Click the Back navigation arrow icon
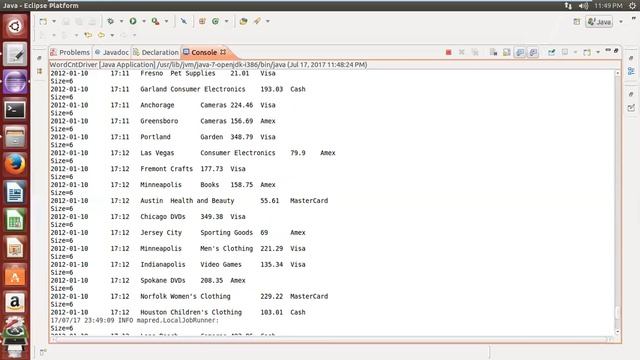This screenshot has width=640, height=360. pos(101,35)
